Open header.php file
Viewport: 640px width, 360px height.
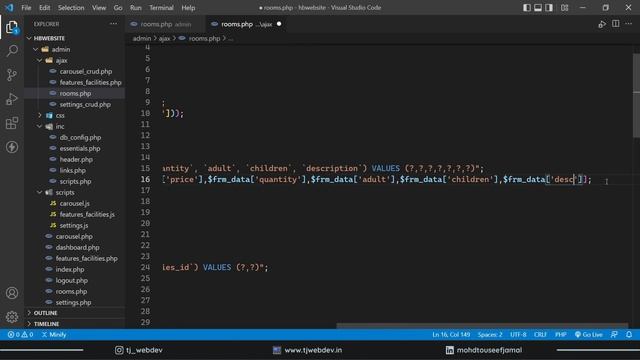(x=76, y=160)
